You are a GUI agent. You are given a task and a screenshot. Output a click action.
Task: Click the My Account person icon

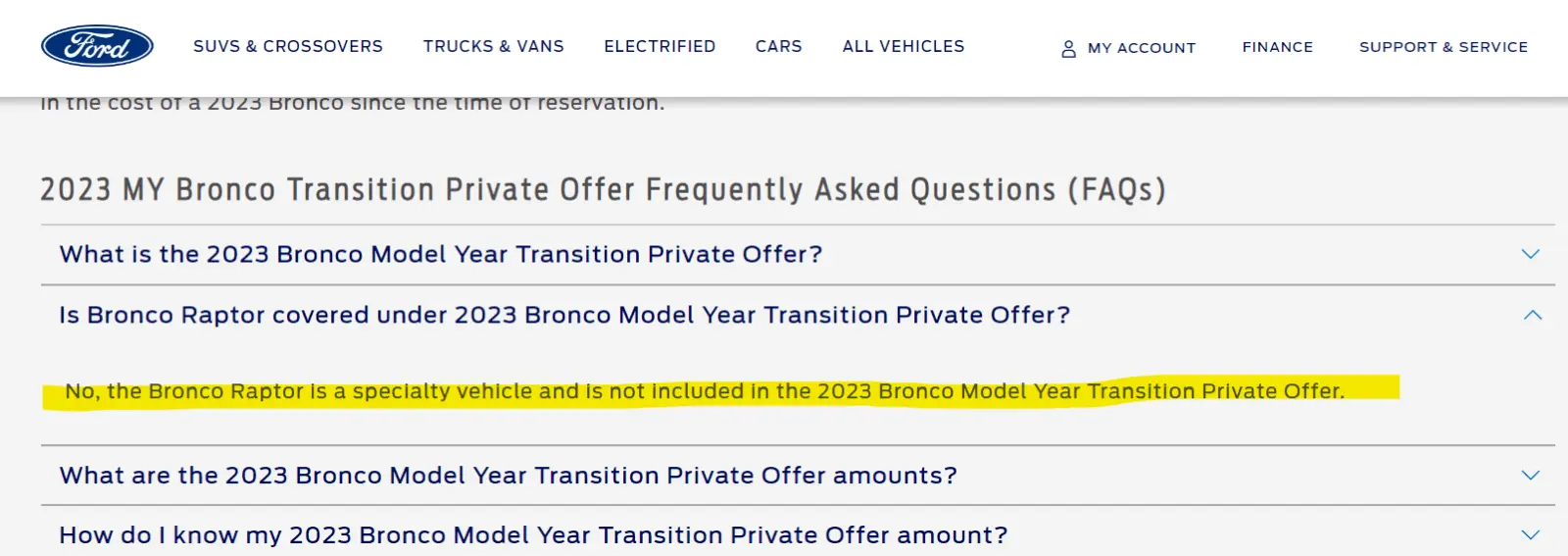[x=1068, y=48]
